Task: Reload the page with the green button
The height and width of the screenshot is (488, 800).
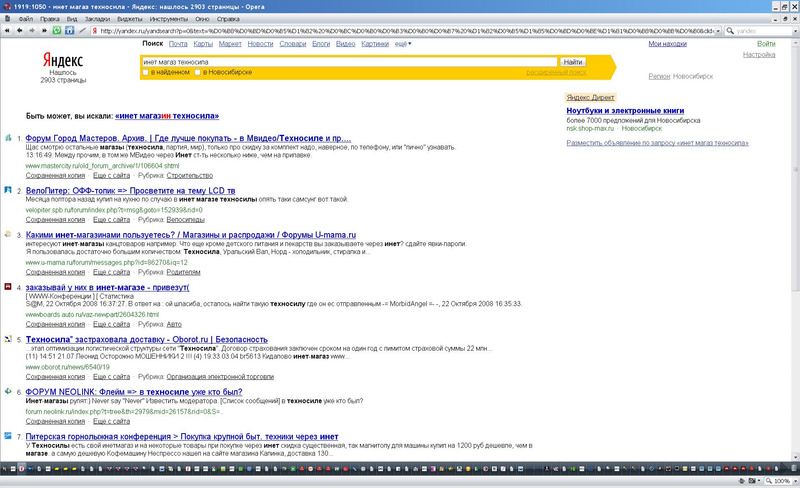Action: [57, 31]
